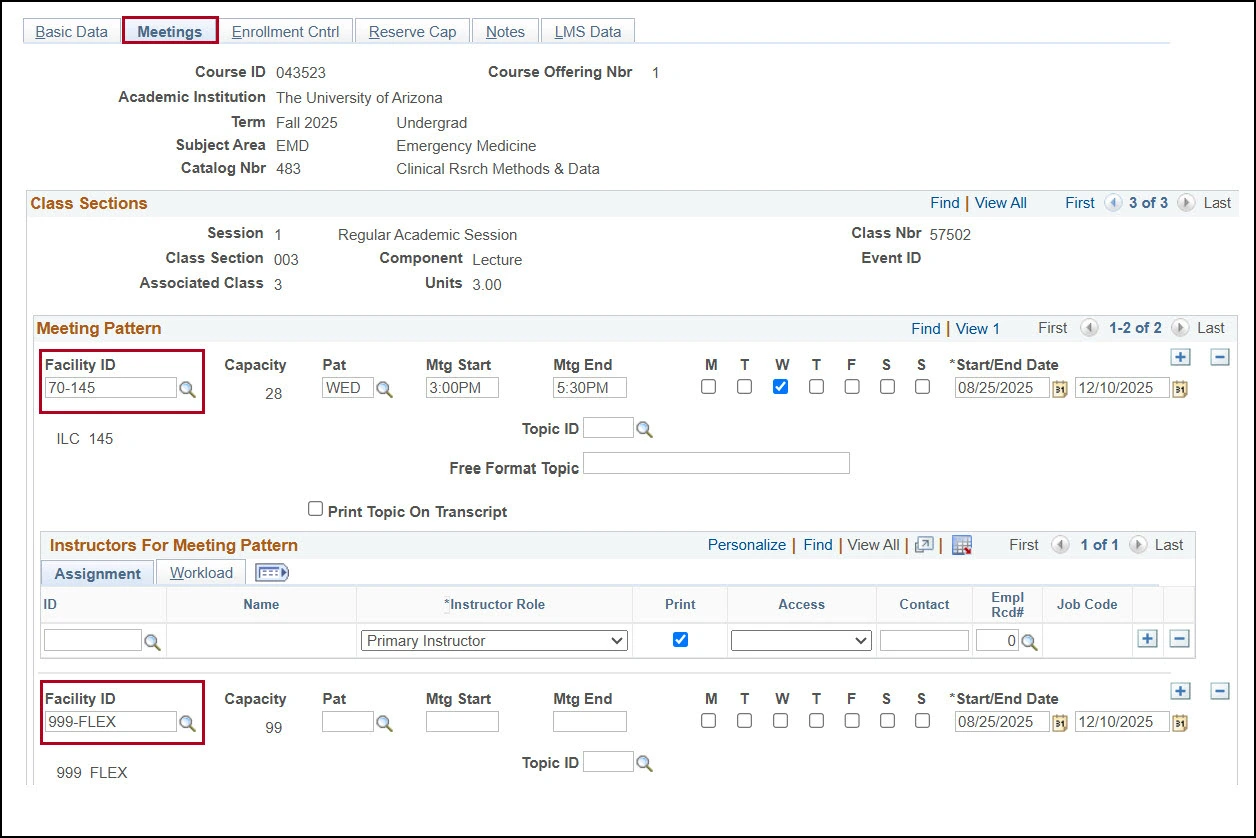Screen dimensions: 1256x838
Task: Check Monday box for 70-145 meeting
Action: click(x=709, y=386)
